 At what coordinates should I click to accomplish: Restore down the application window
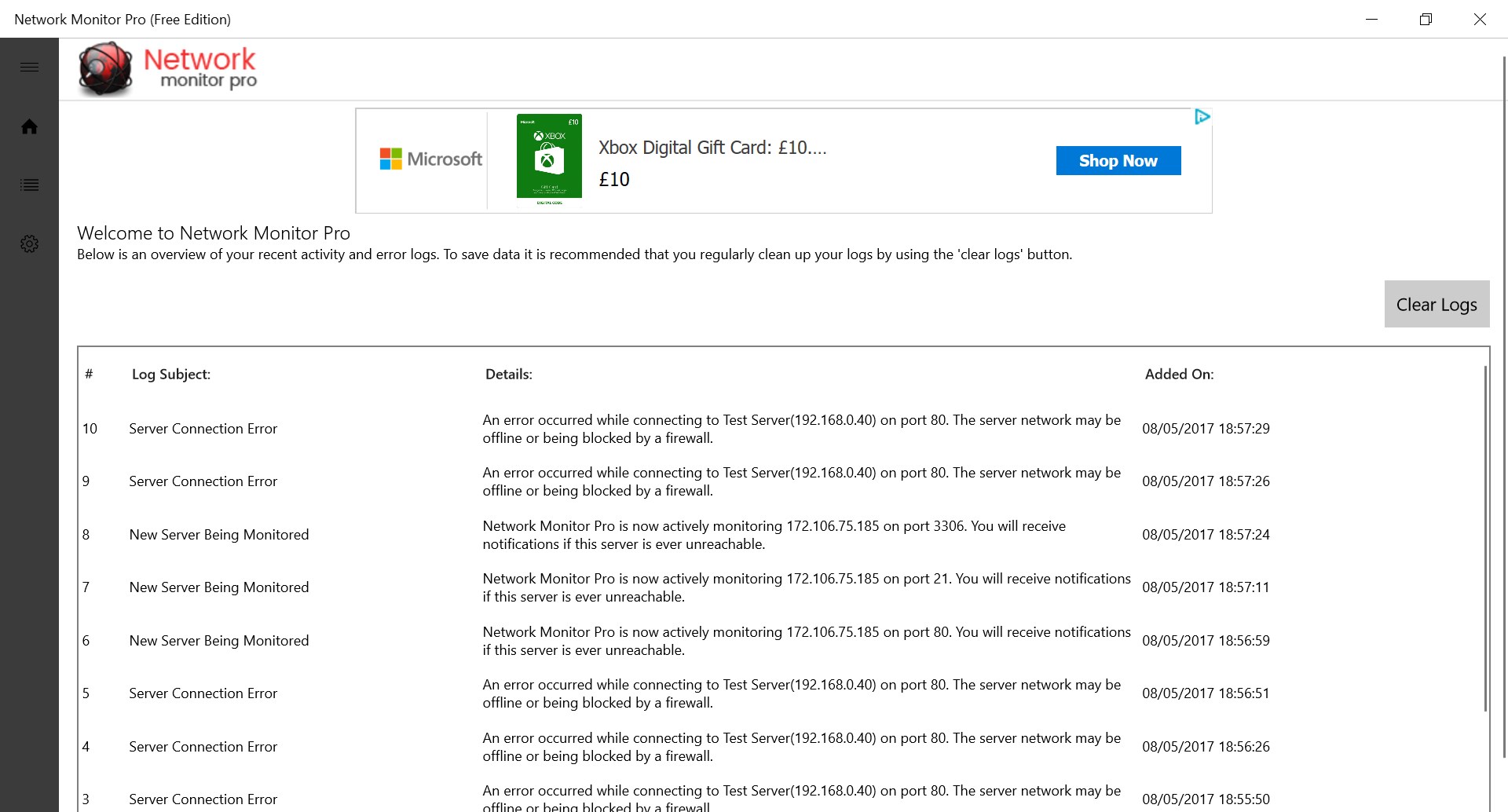[x=1426, y=20]
